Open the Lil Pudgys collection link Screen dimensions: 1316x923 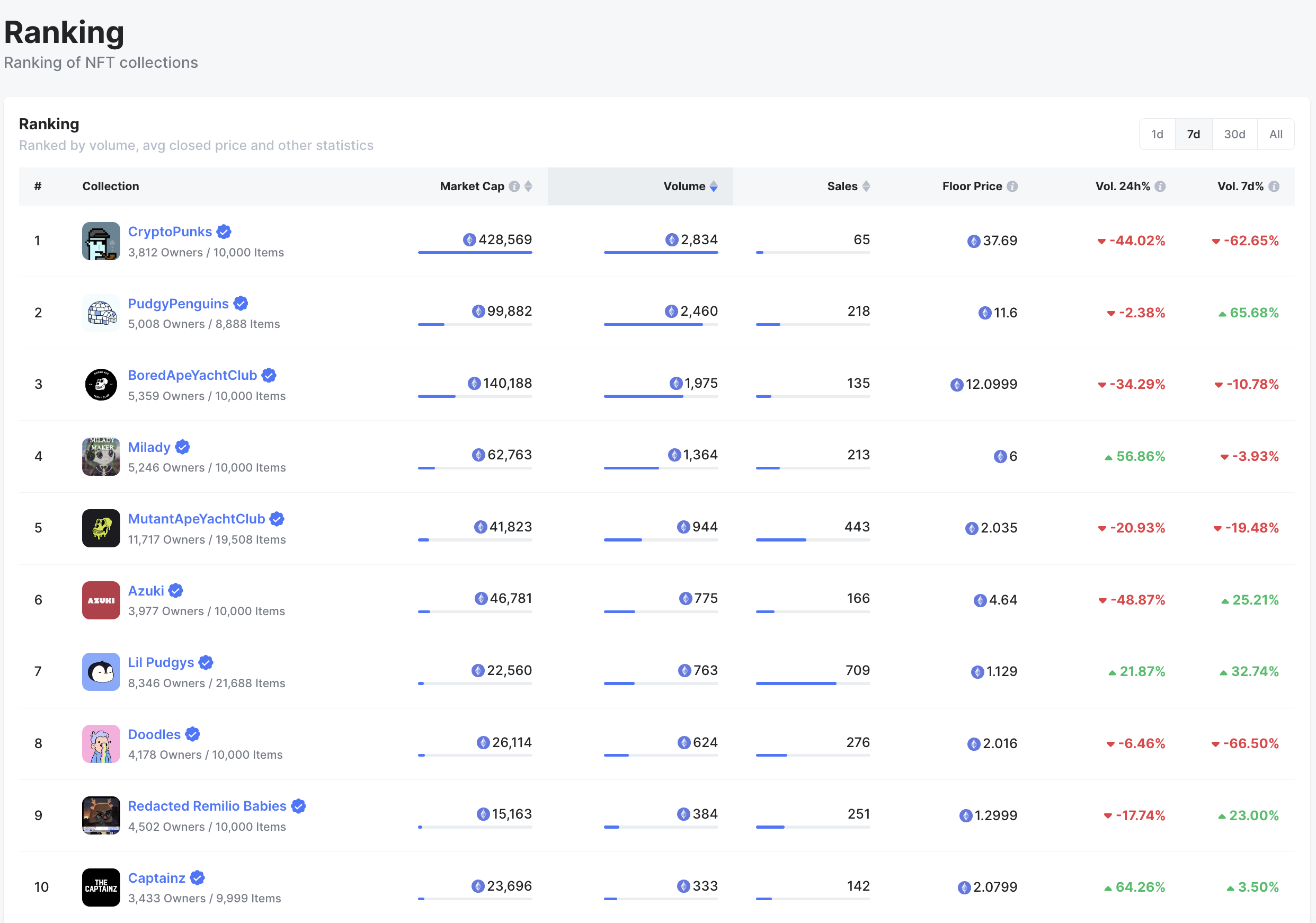(x=161, y=663)
